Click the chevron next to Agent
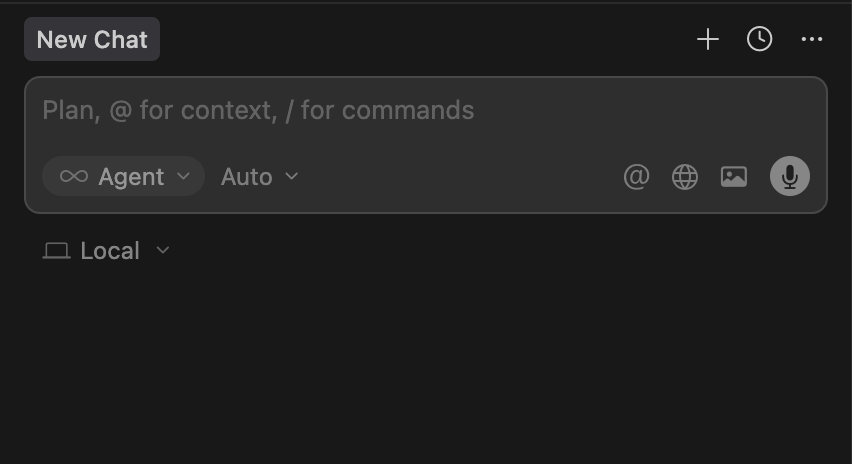This screenshot has width=852, height=464. pos(183,177)
